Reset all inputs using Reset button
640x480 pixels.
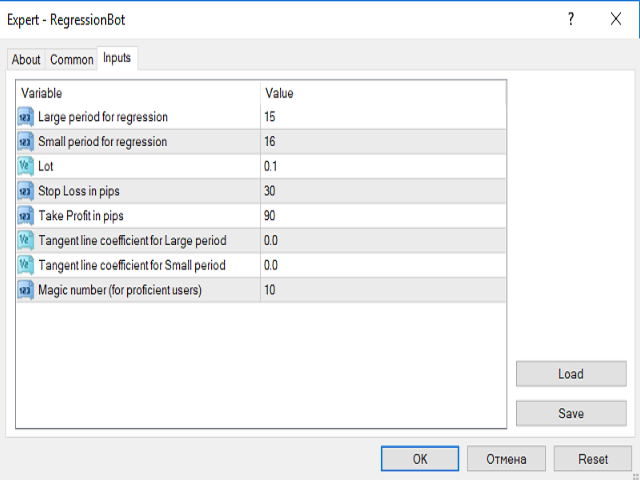click(x=593, y=459)
